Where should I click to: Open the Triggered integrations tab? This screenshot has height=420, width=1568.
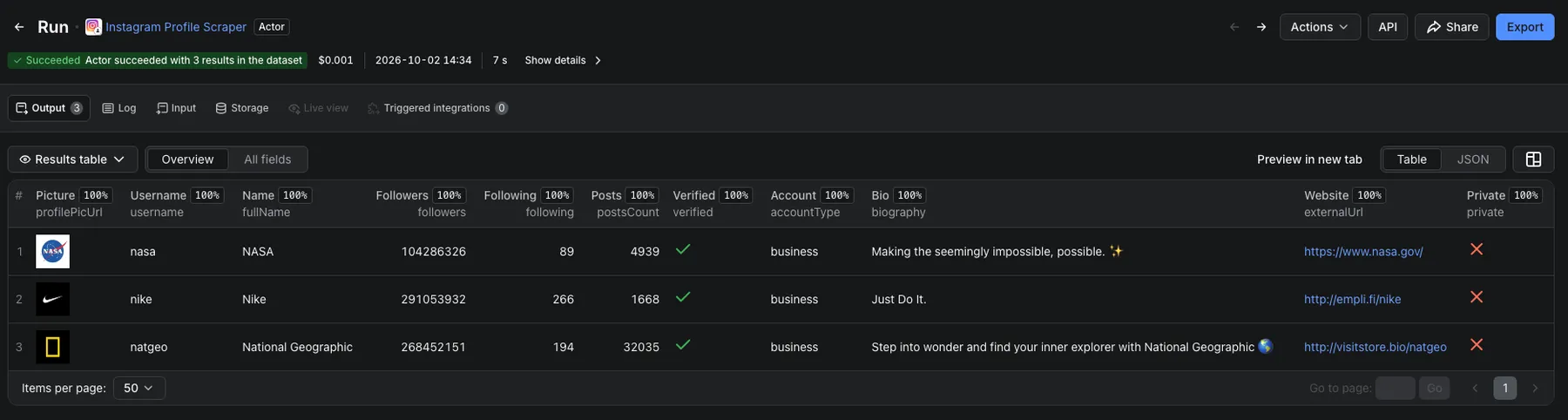point(437,108)
